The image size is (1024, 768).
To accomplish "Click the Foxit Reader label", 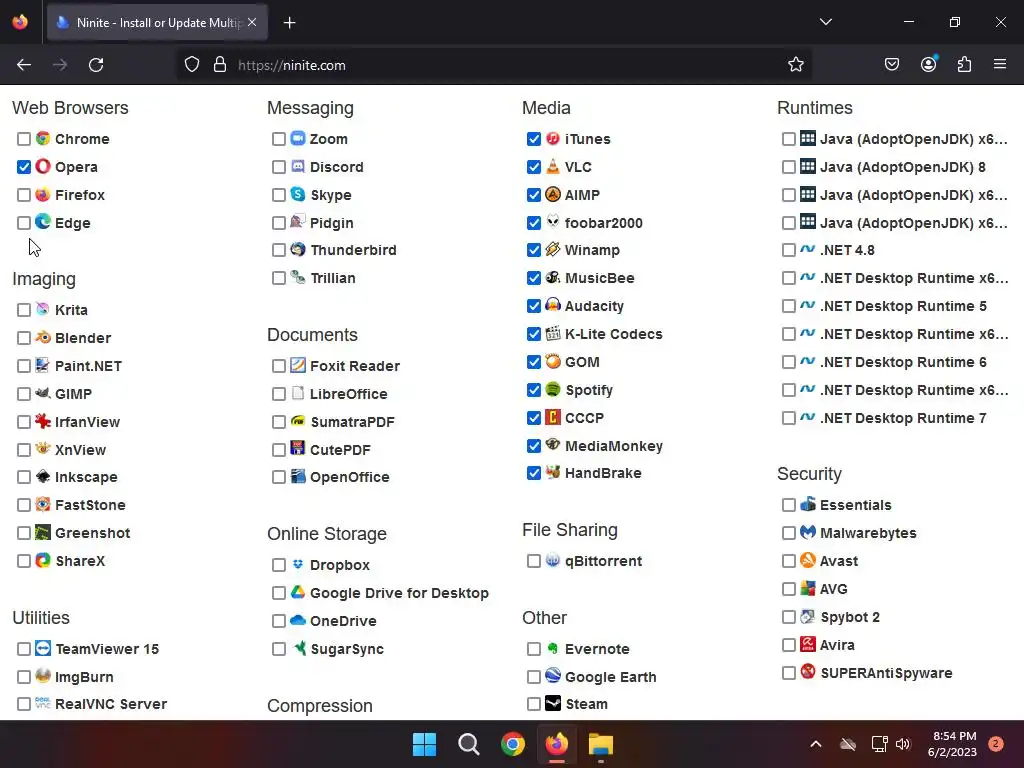I will [355, 366].
